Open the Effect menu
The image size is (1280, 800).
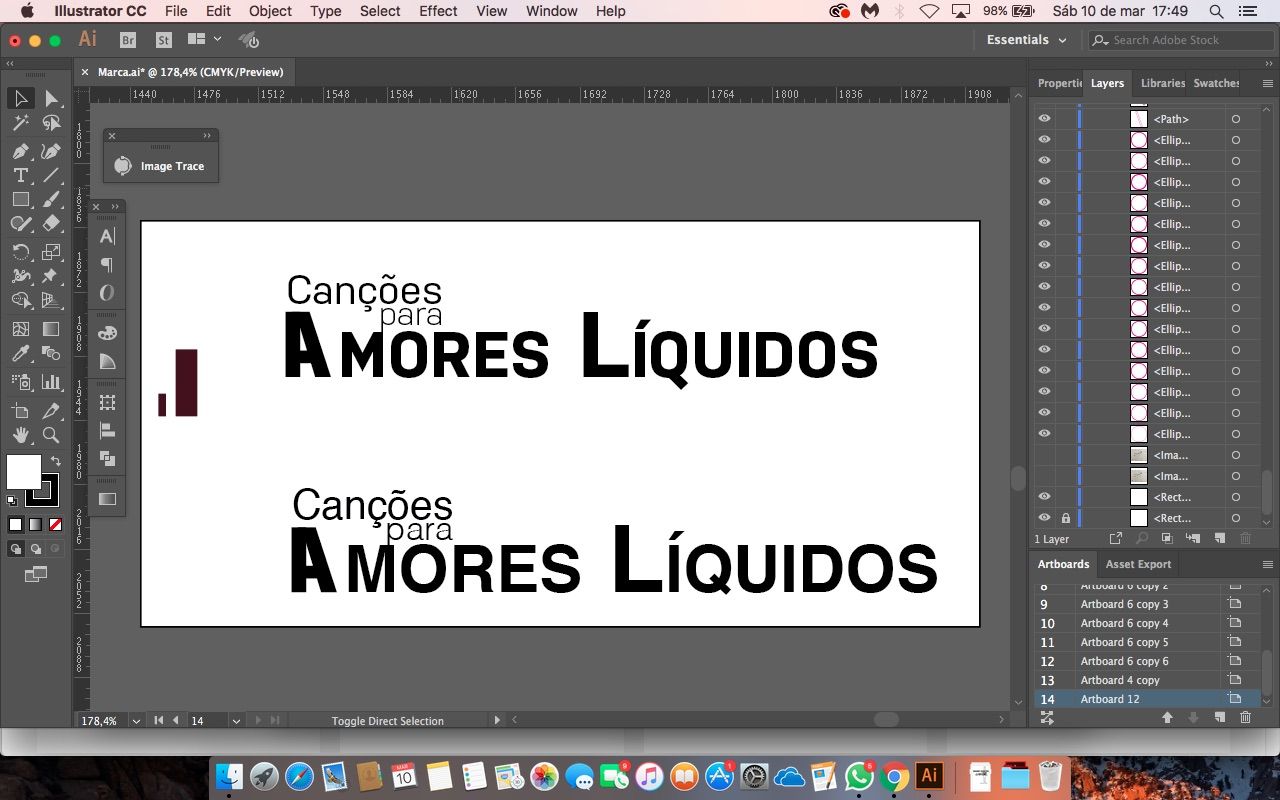[438, 11]
